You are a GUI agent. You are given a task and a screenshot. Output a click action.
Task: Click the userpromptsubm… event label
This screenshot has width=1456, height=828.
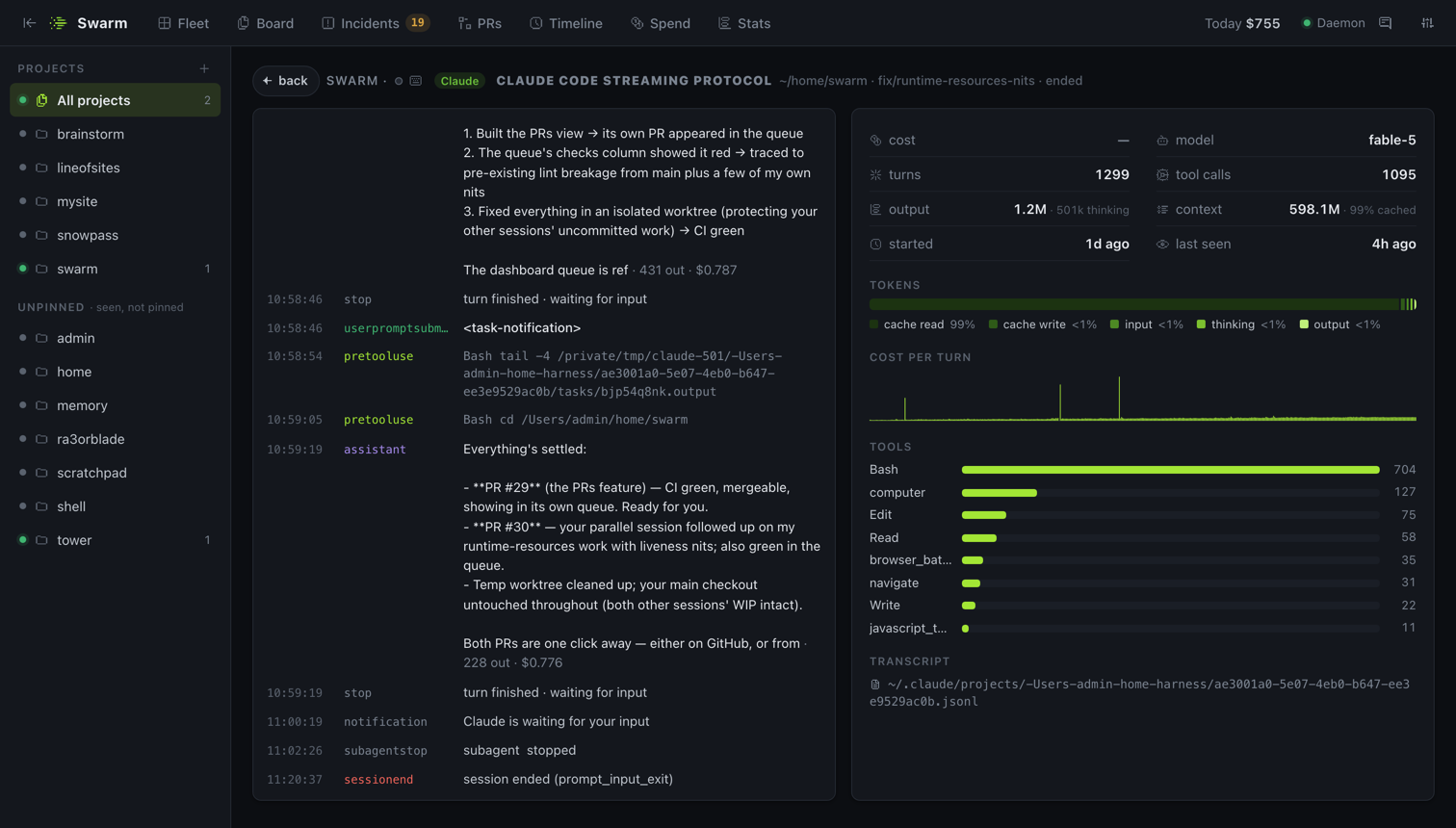[x=396, y=328]
